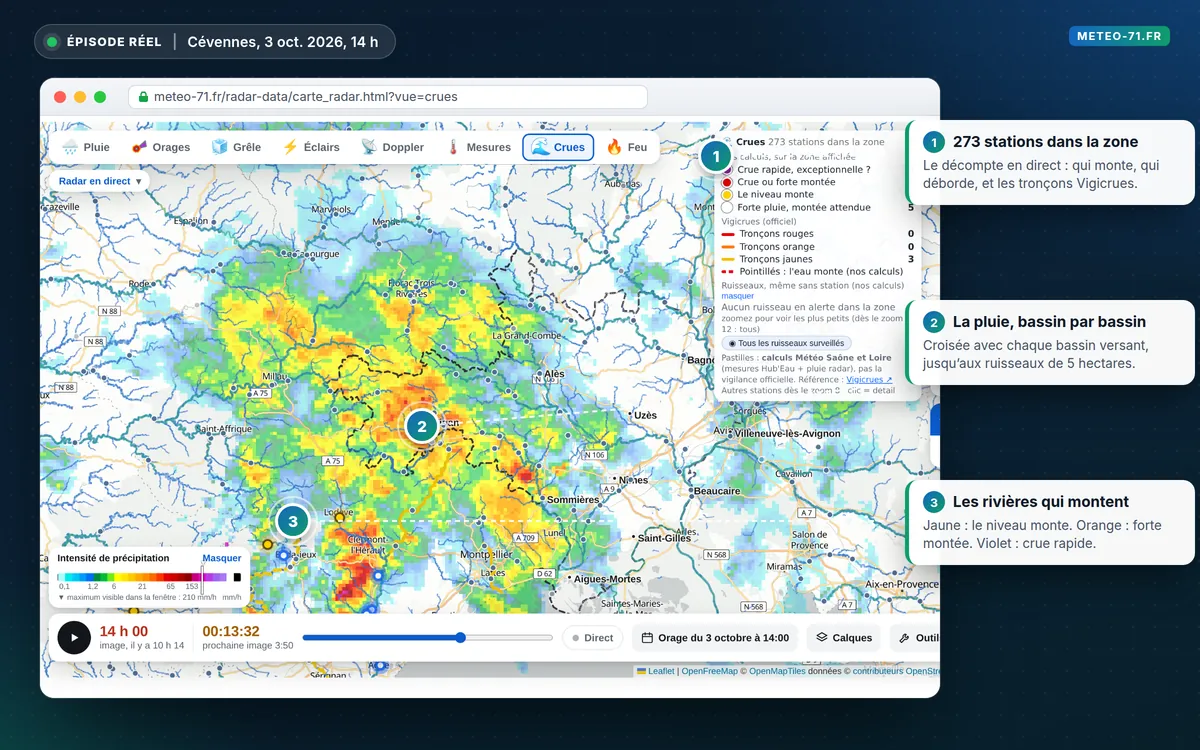Click the white circle icon beside Forte pluie
The height and width of the screenshot is (750, 1200).
tap(727, 207)
